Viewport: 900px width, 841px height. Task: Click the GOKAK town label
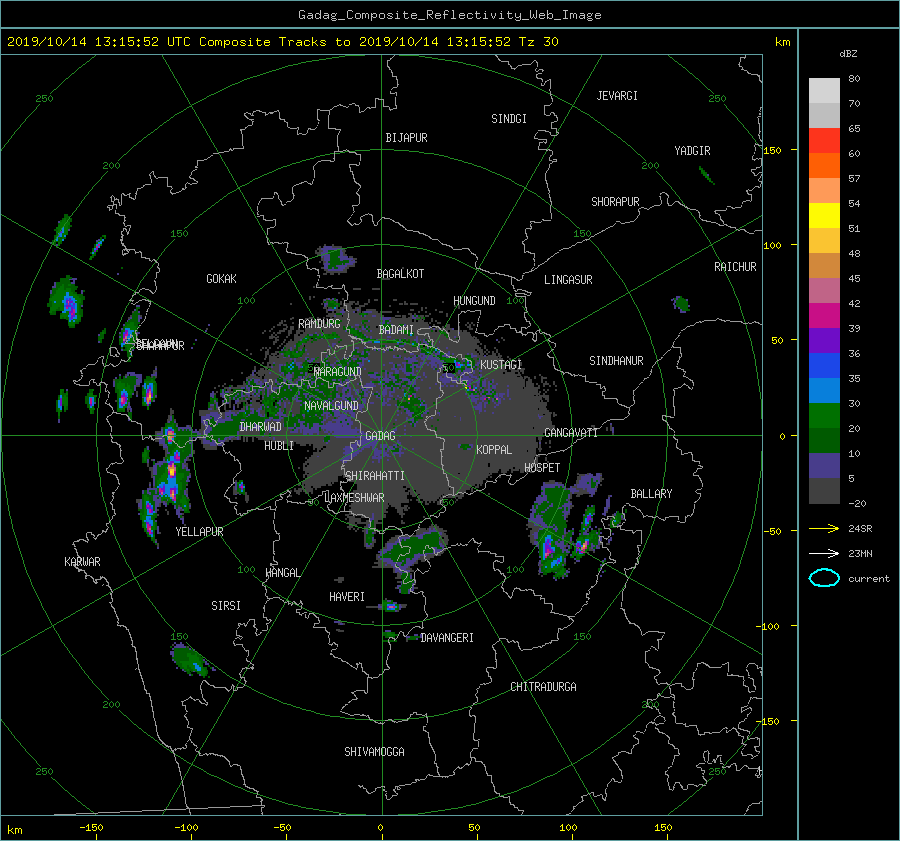[x=221, y=279]
